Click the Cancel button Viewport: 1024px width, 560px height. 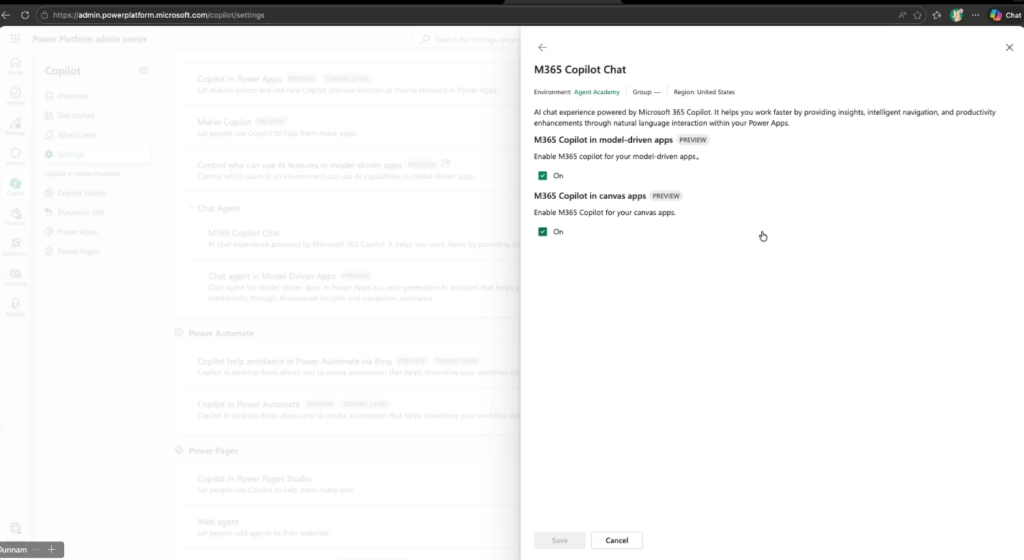[616, 540]
